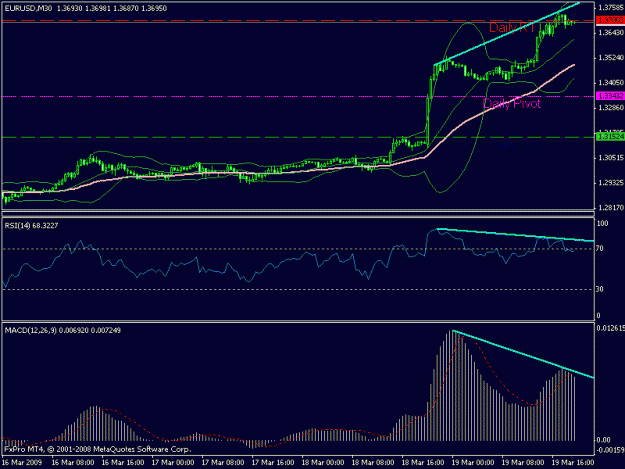Viewport: 625px width, 469px height.
Task: Click the 1.28170 price scale value
Action: tap(611, 208)
